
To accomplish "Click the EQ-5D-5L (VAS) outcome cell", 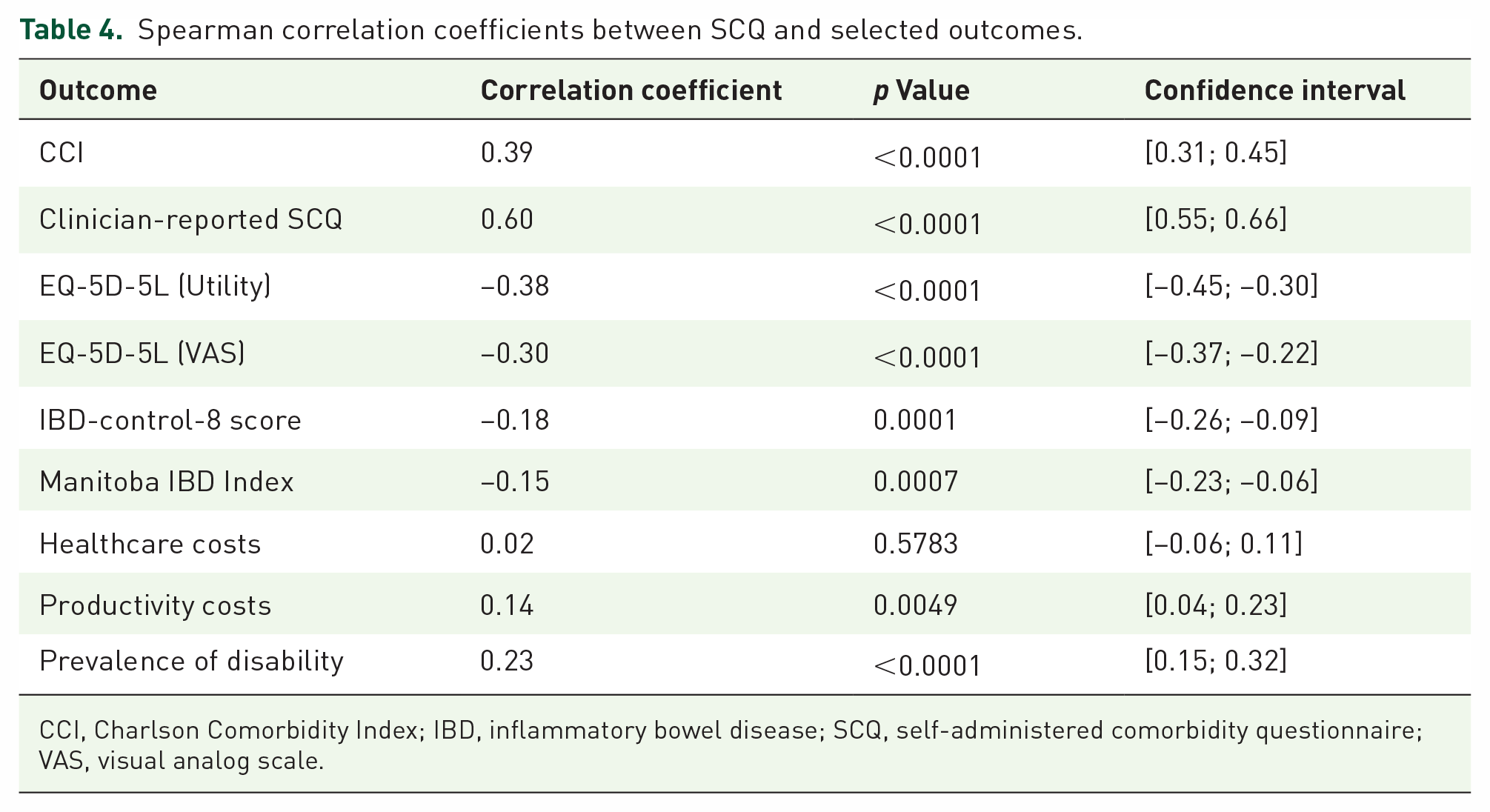I will 142,353.
